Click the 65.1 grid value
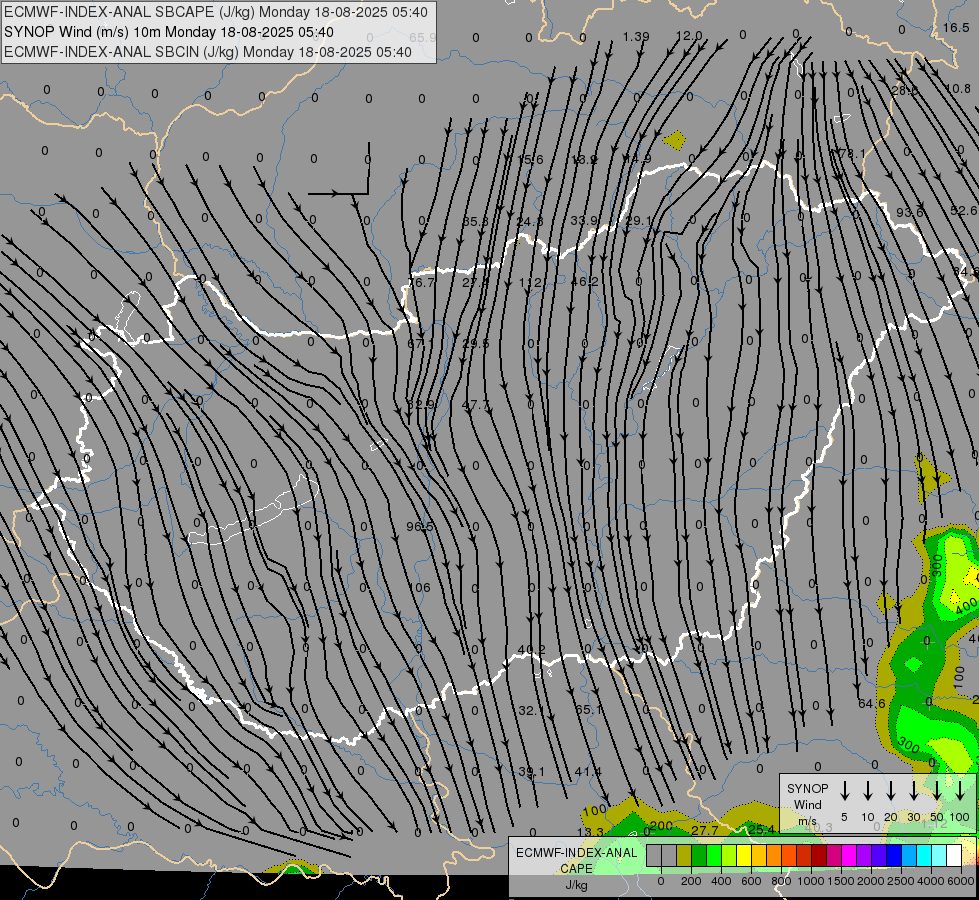The width and height of the screenshot is (979, 900). pos(588,710)
